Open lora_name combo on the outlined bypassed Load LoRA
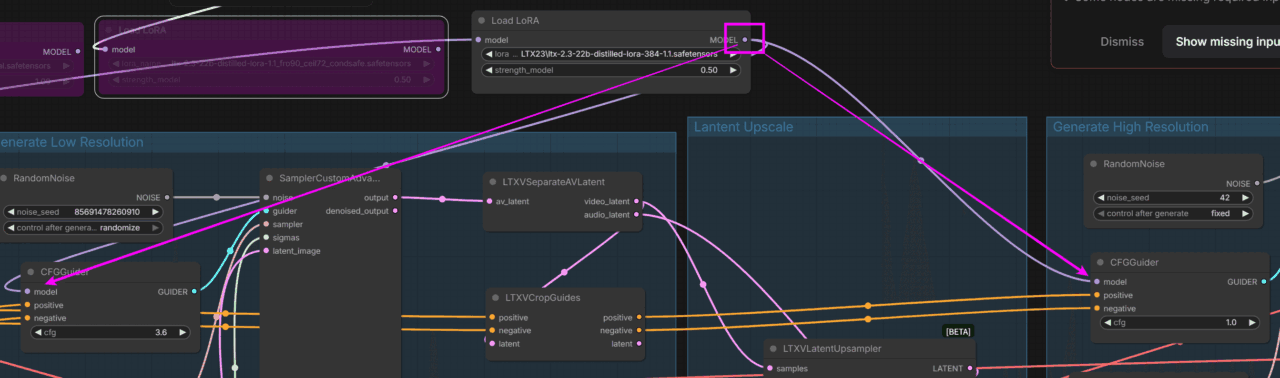Screen dimensions: 1280x378 point(271,64)
